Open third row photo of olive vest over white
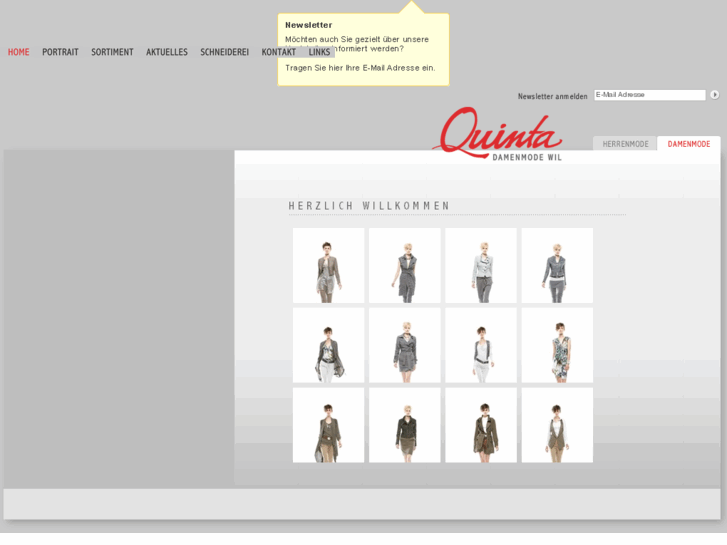The height and width of the screenshot is (545, 727). coord(557,425)
